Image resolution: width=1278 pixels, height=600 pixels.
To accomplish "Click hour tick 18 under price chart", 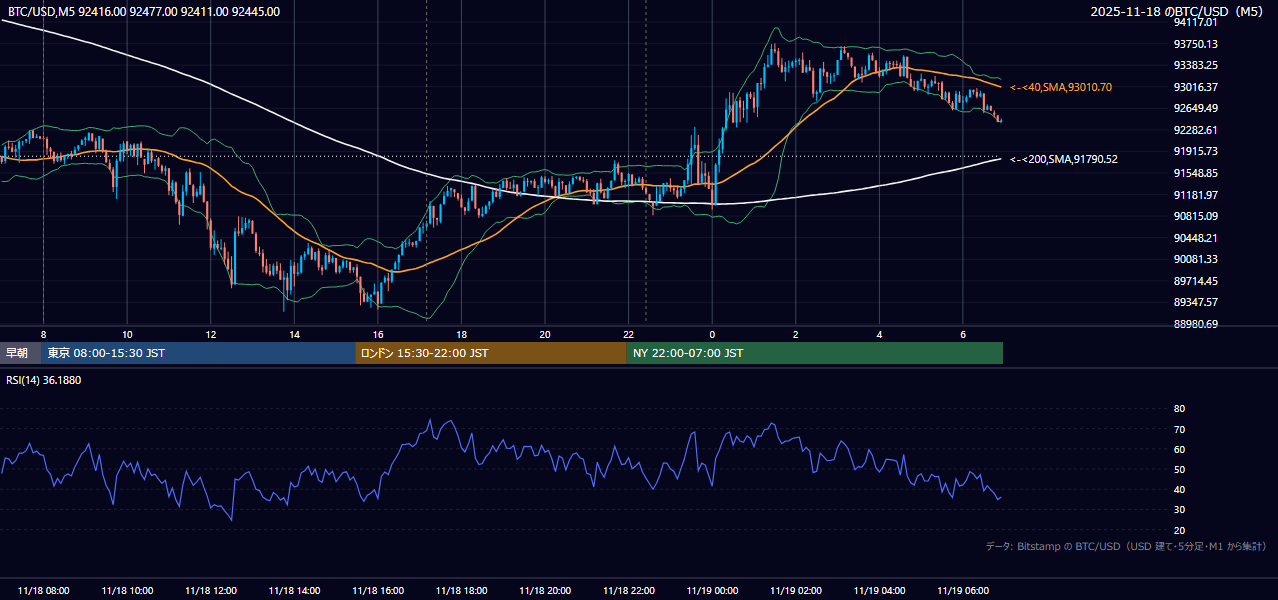I will point(461,334).
